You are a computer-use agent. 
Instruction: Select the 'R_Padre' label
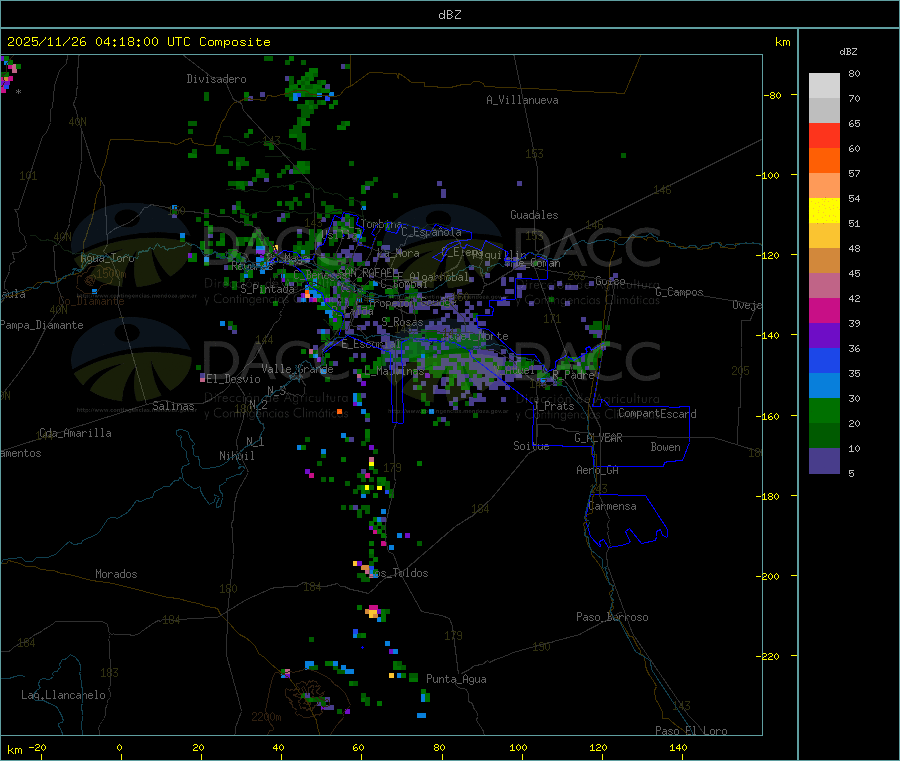573,375
